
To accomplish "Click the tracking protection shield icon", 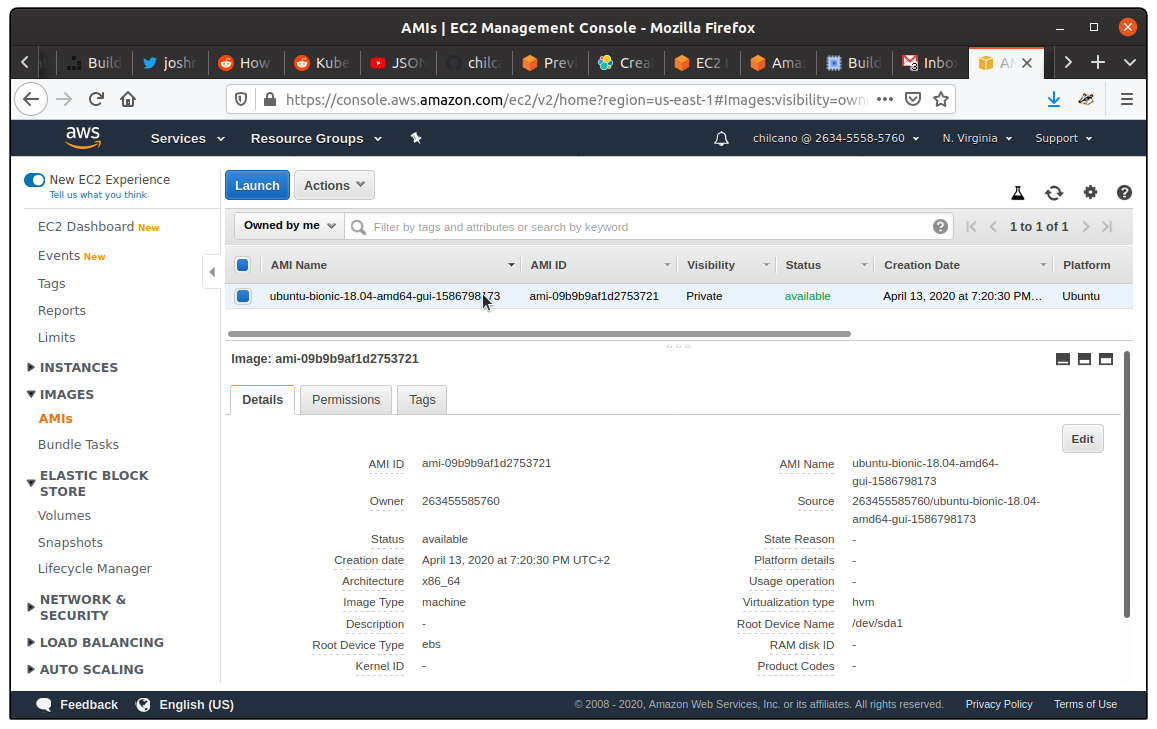I will 241,100.
